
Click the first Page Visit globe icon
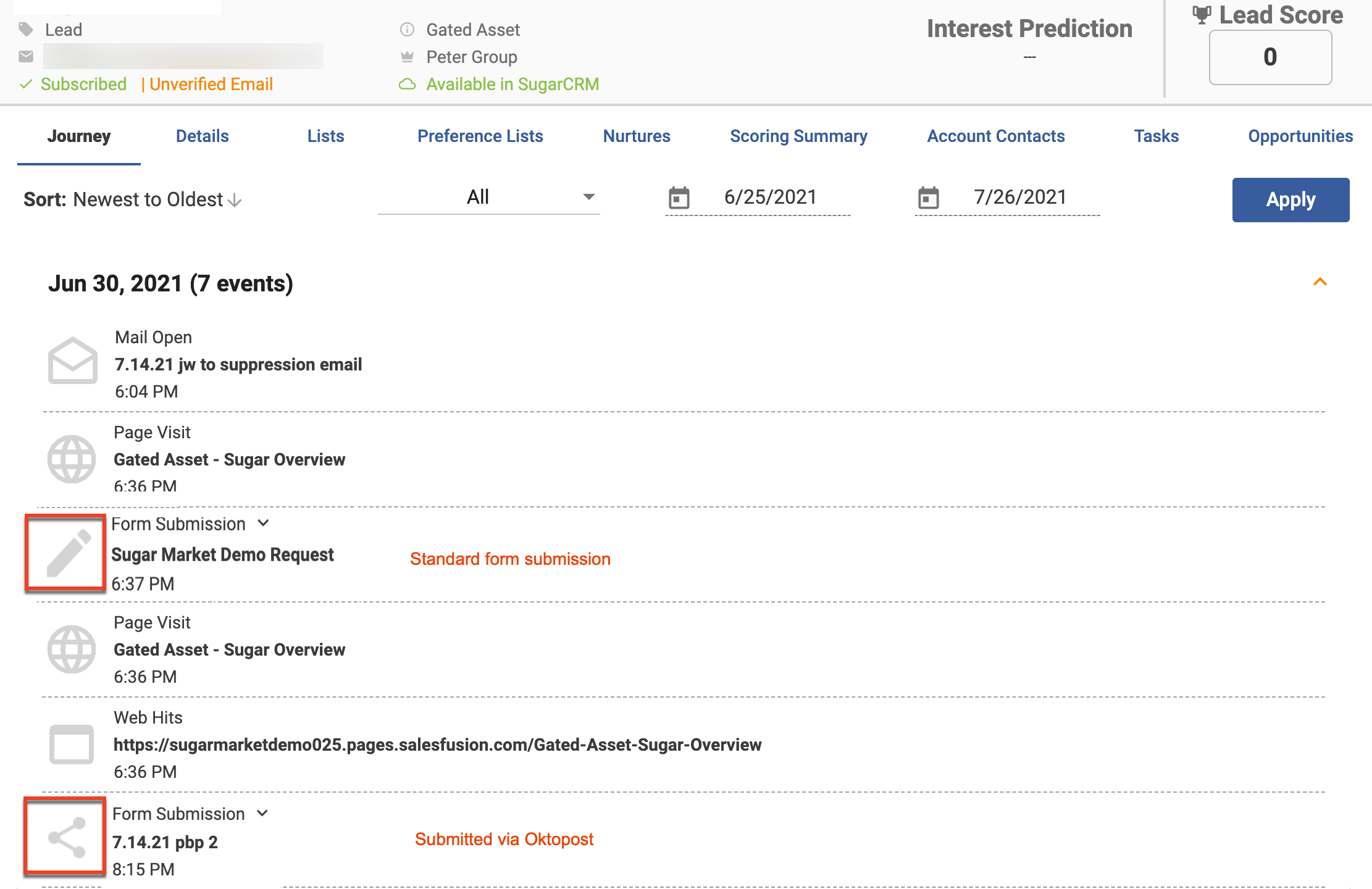[72, 459]
